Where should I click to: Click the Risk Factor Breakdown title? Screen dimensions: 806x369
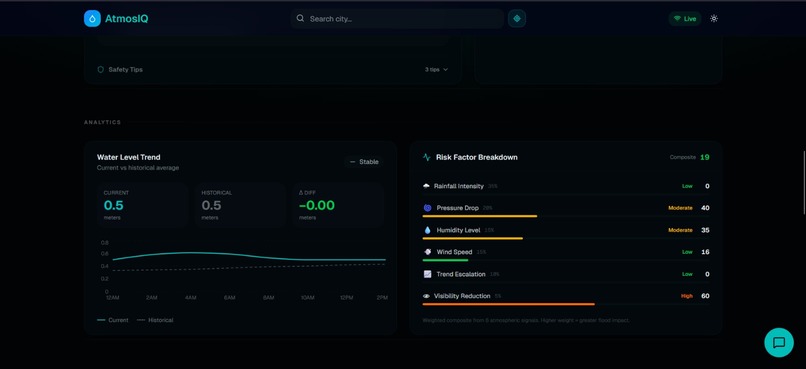pos(477,157)
